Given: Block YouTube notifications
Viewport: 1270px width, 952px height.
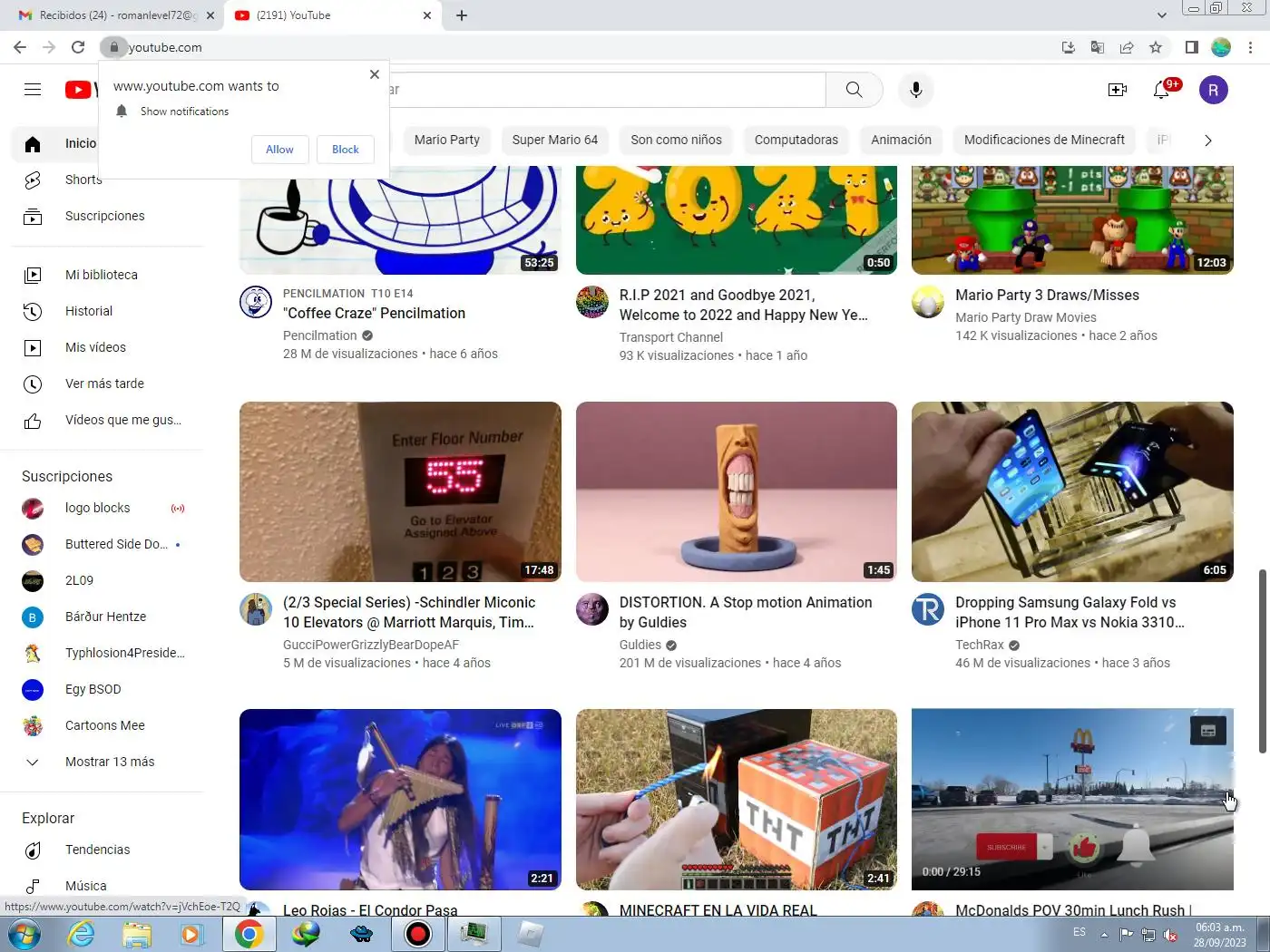Looking at the screenshot, I should [346, 150].
